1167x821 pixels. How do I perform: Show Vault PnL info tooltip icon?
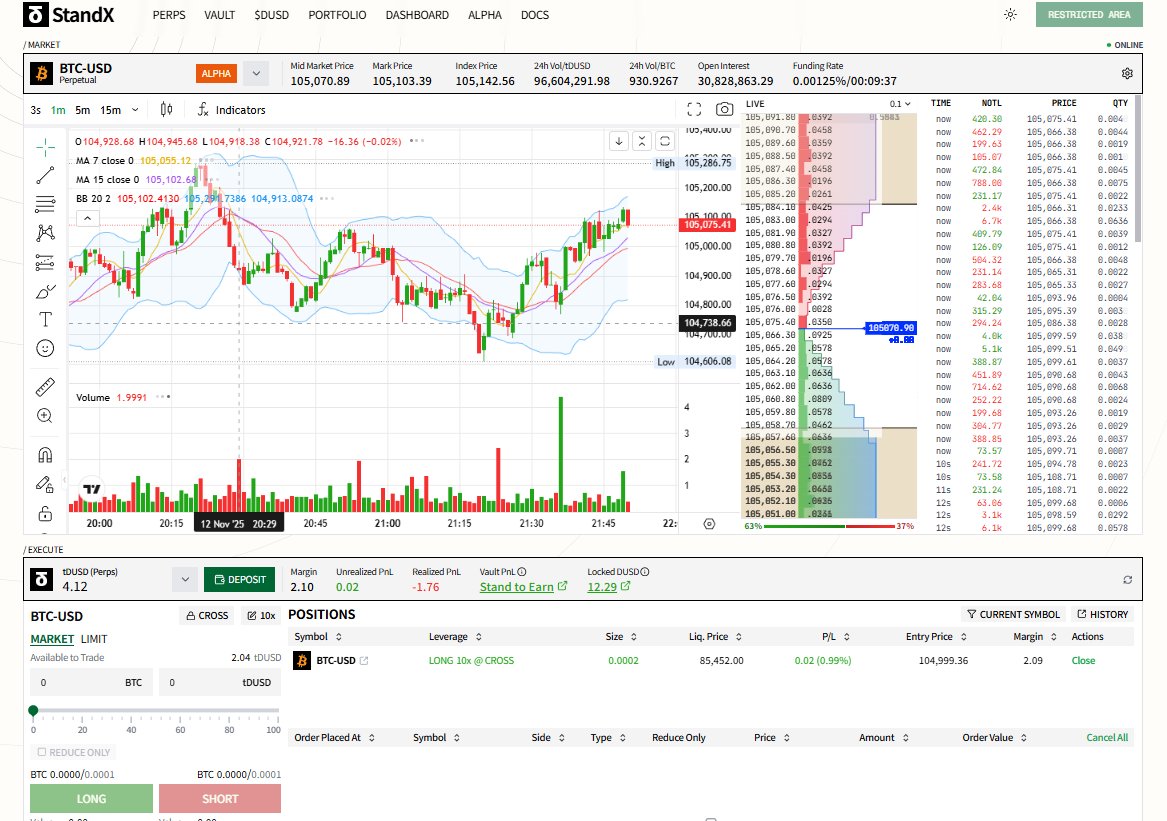pos(522,572)
